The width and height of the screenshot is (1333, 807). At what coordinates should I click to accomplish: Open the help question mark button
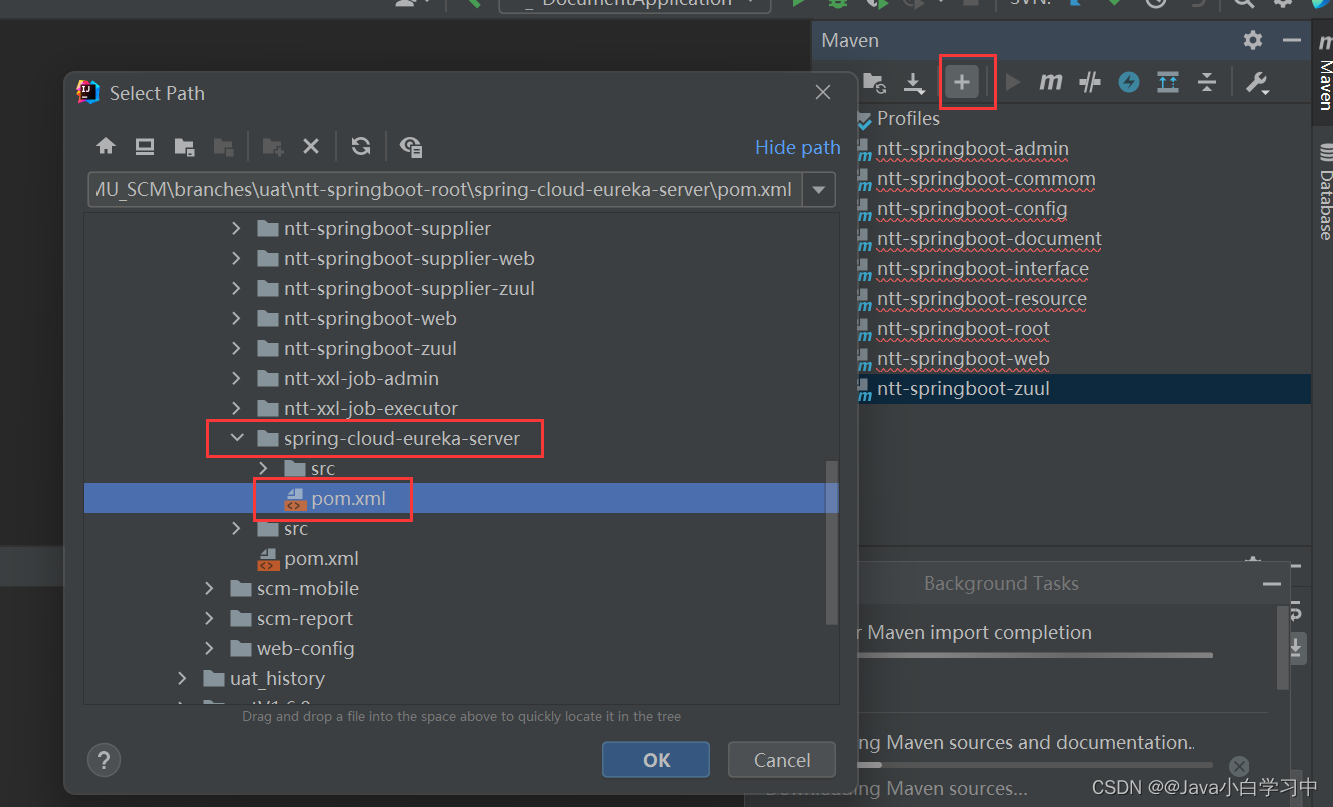tap(104, 760)
